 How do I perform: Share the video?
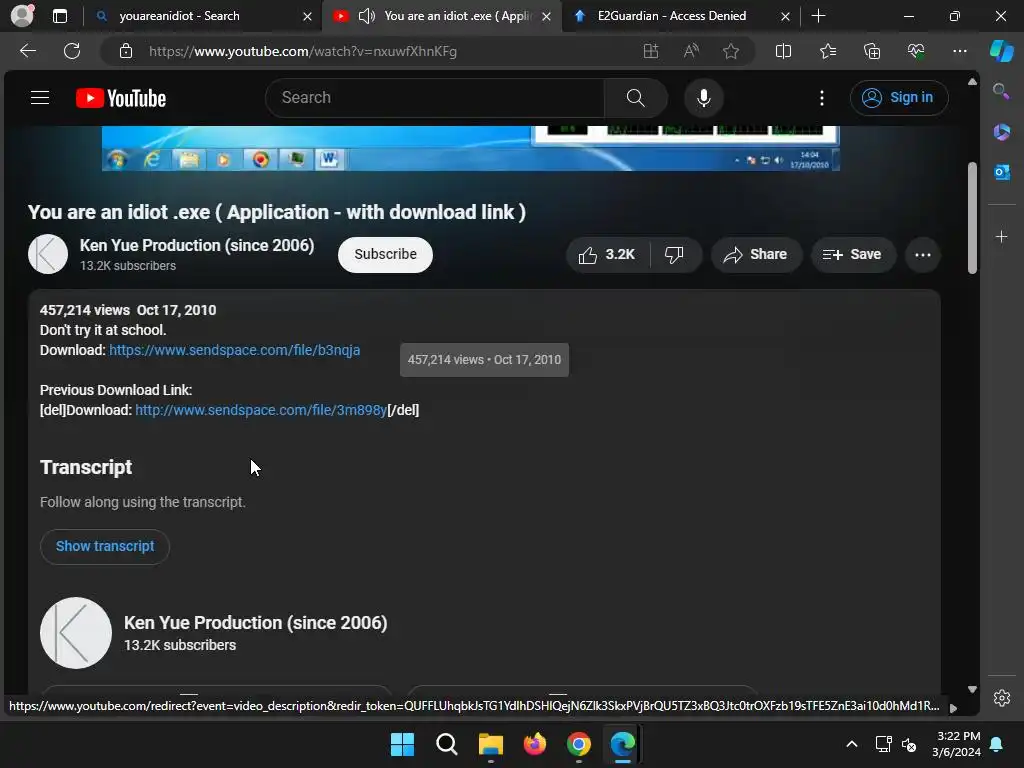click(x=756, y=255)
